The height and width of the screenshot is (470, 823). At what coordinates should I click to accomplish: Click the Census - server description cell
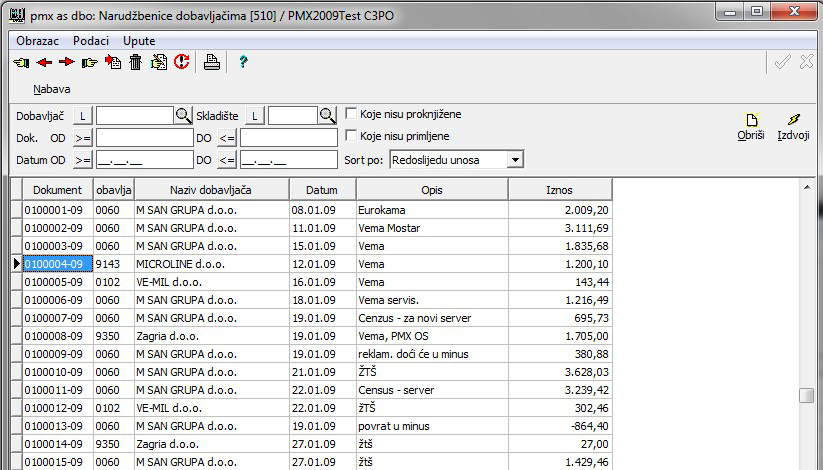[432, 390]
